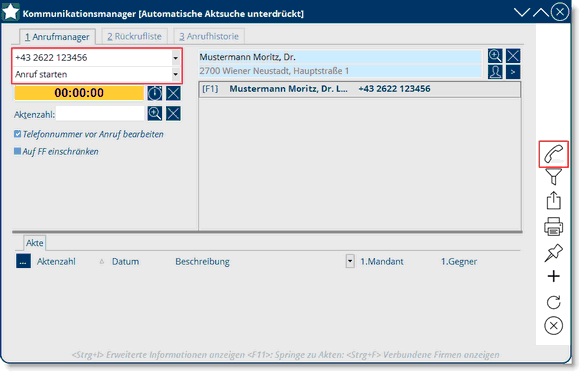Image resolution: width=581 pixels, height=373 pixels.
Task: Click the '...' button left of Aktenzahl column
Action: (23, 261)
